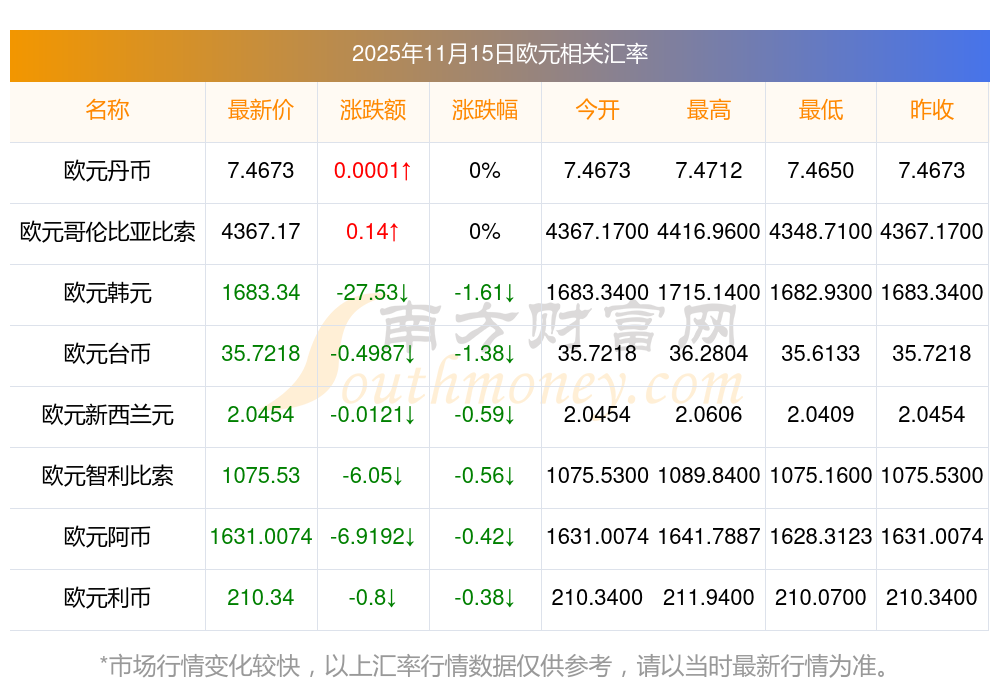Click latest price 1631.0074 in green
1000x697 pixels.
click(261, 536)
